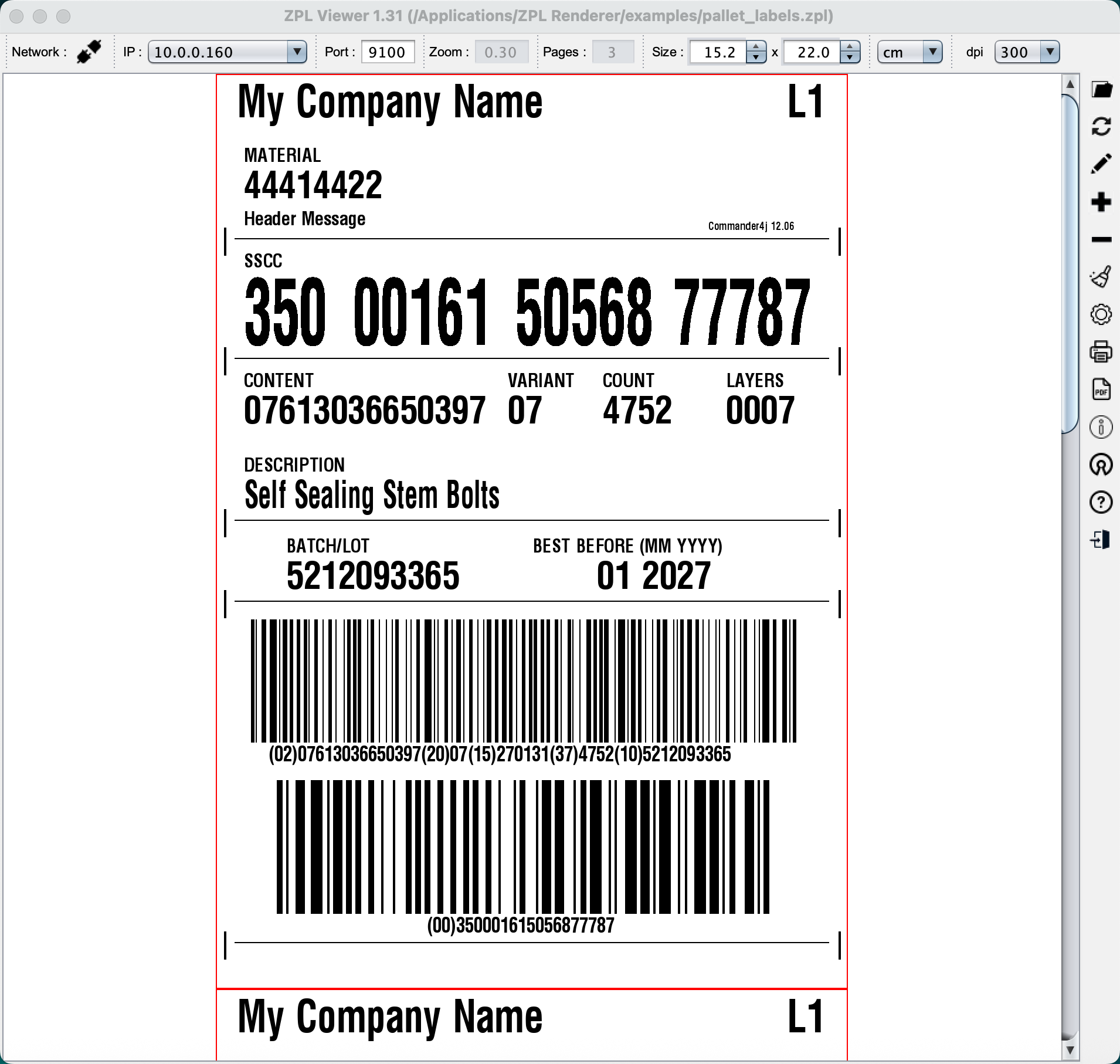The width and height of the screenshot is (1120, 1064).
Task: Click the info circle icon
Action: coord(1101,427)
